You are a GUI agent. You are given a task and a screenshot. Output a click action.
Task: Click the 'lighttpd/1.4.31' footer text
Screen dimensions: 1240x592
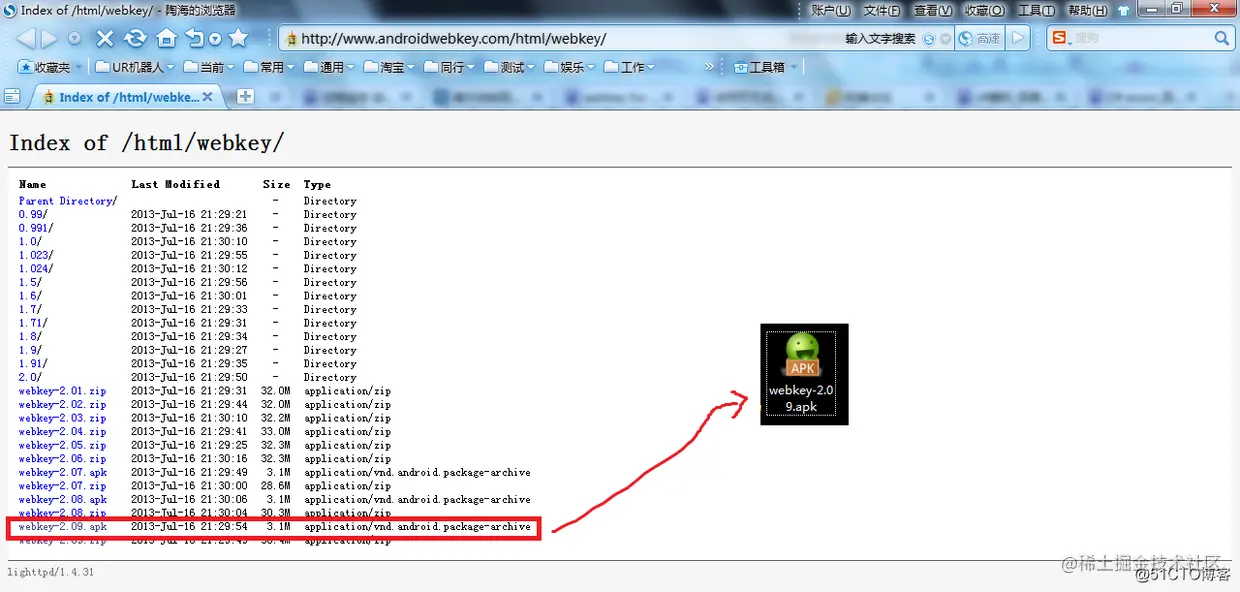pyautogui.click(x=50, y=572)
